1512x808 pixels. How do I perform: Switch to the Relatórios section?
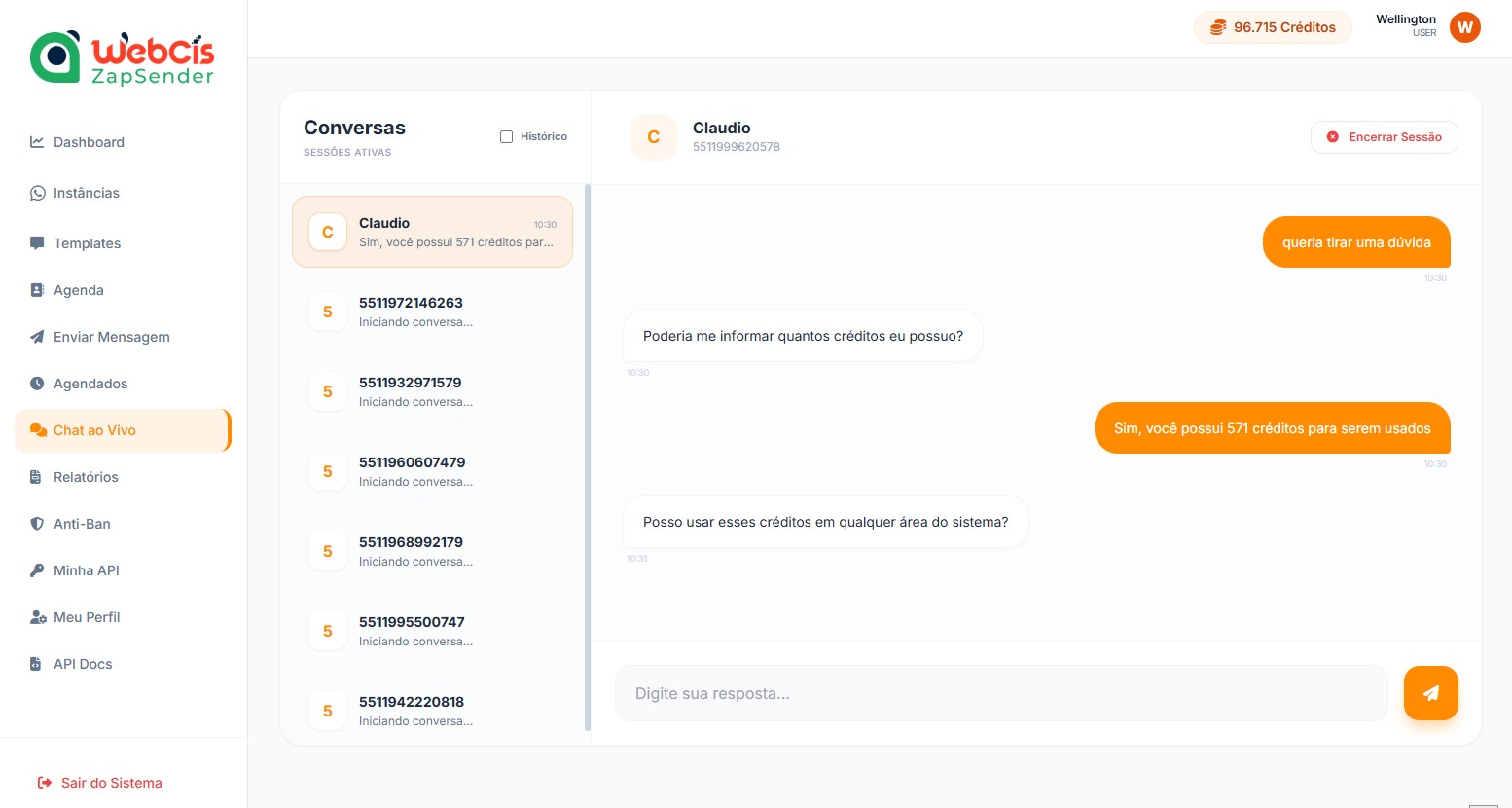(x=86, y=477)
